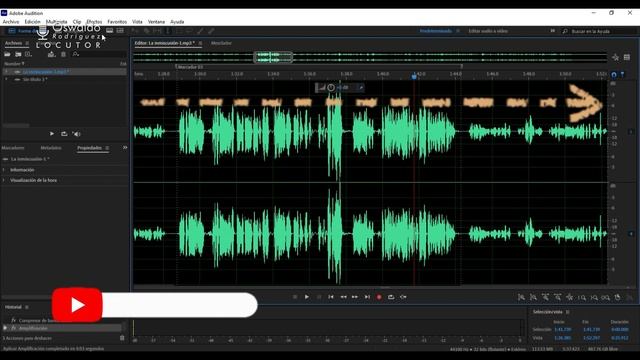Click the red record button

(x=379, y=297)
